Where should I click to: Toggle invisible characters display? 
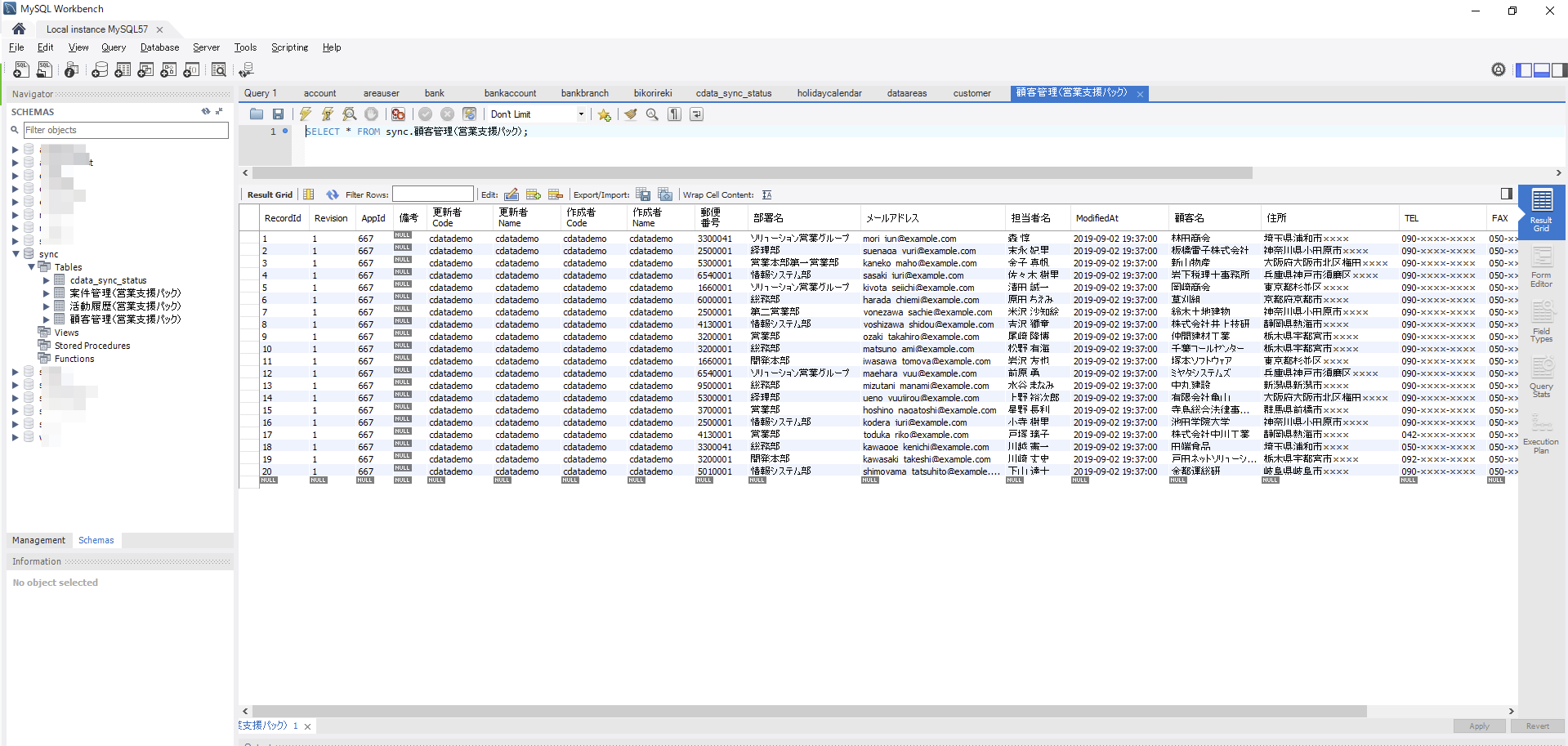[x=674, y=114]
